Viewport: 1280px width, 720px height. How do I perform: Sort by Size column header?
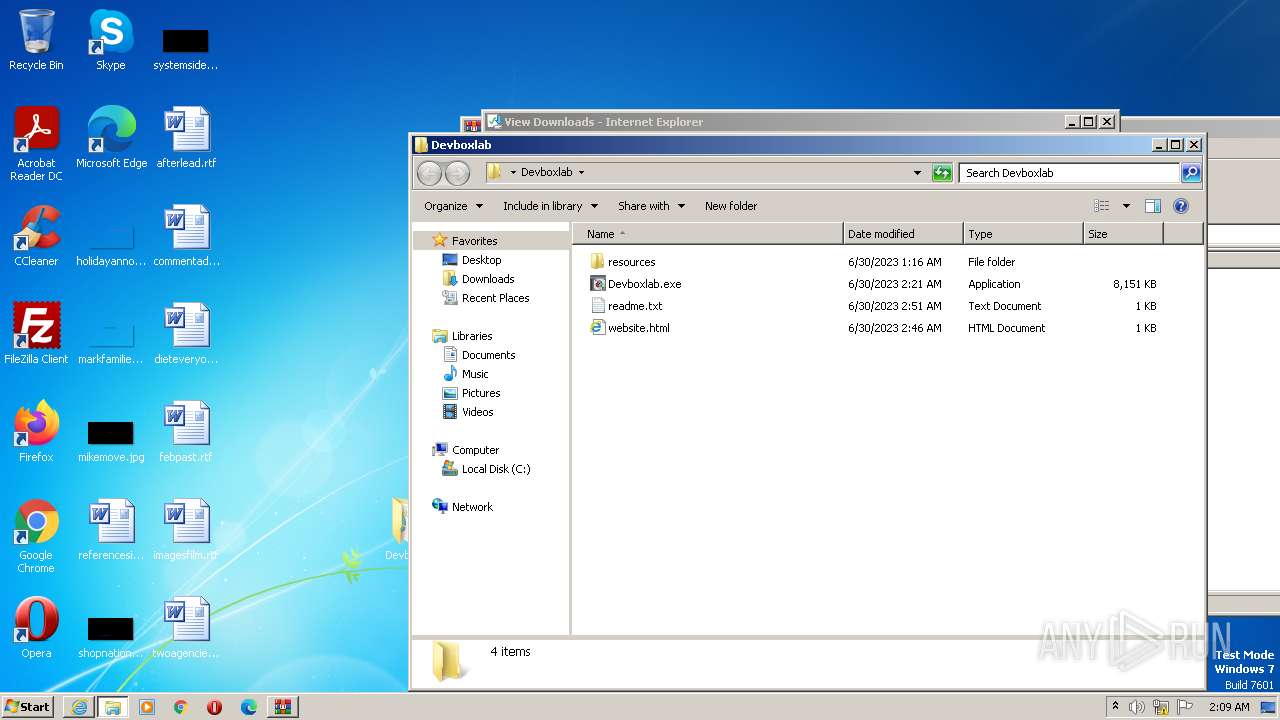click(1123, 234)
